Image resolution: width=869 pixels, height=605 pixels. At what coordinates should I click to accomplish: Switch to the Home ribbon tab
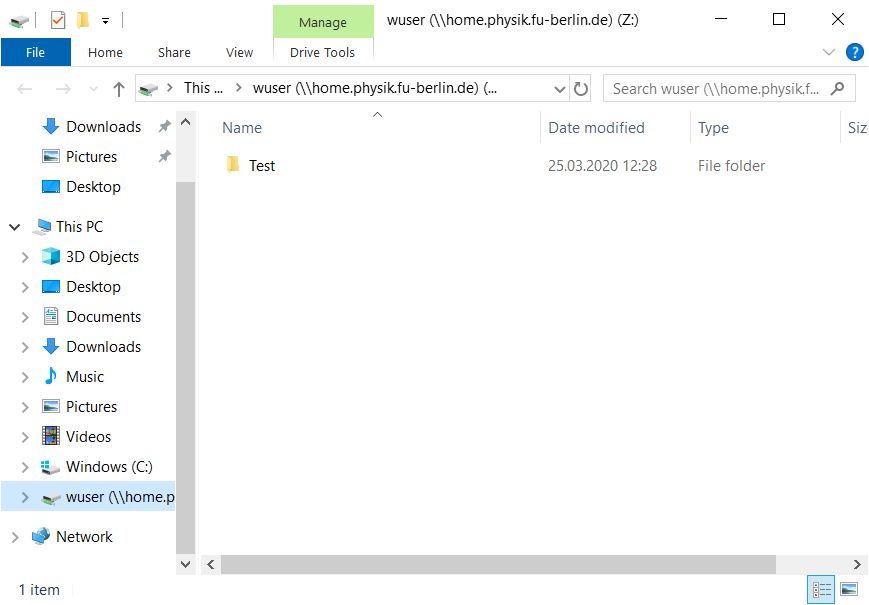pyautogui.click(x=105, y=52)
